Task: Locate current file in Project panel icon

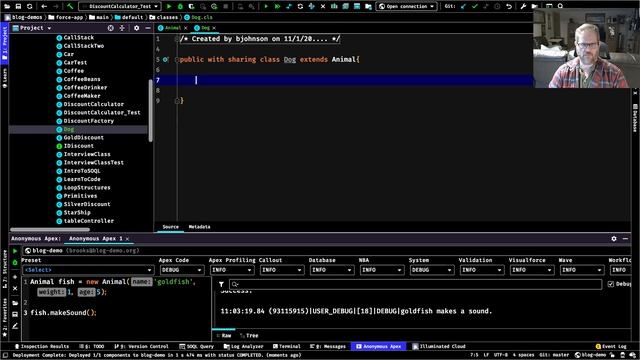Action: tap(111, 28)
